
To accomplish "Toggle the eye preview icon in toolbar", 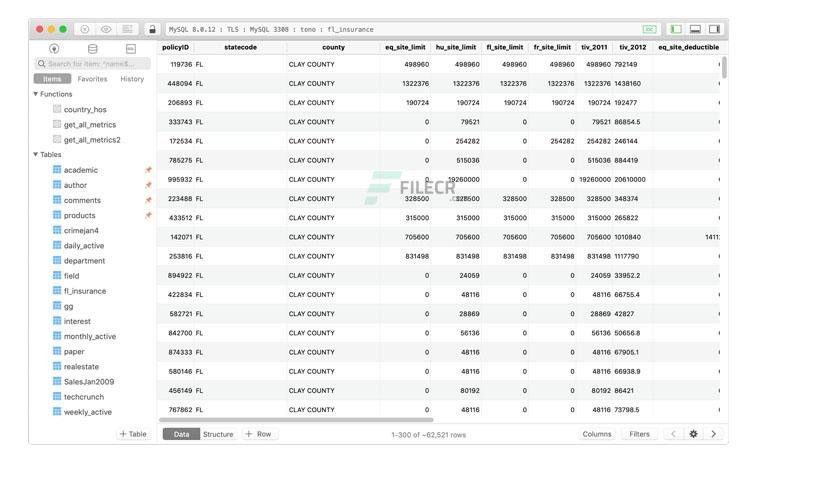I will tap(106, 29).
